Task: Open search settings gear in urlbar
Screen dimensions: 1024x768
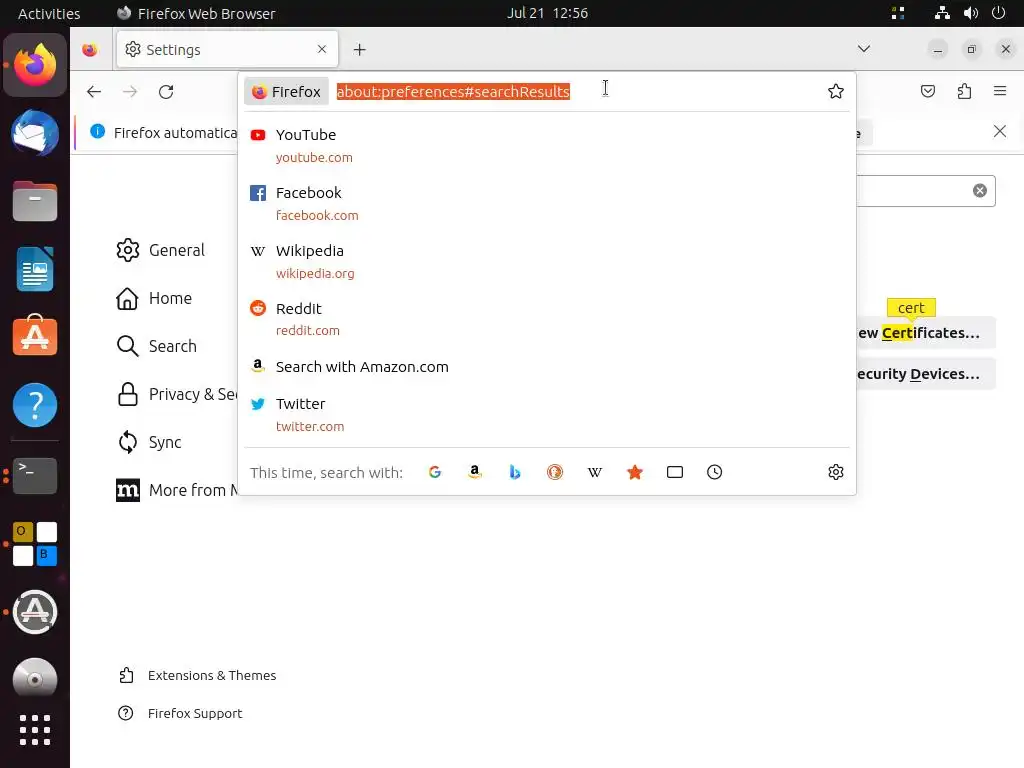Action: [x=836, y=472]
